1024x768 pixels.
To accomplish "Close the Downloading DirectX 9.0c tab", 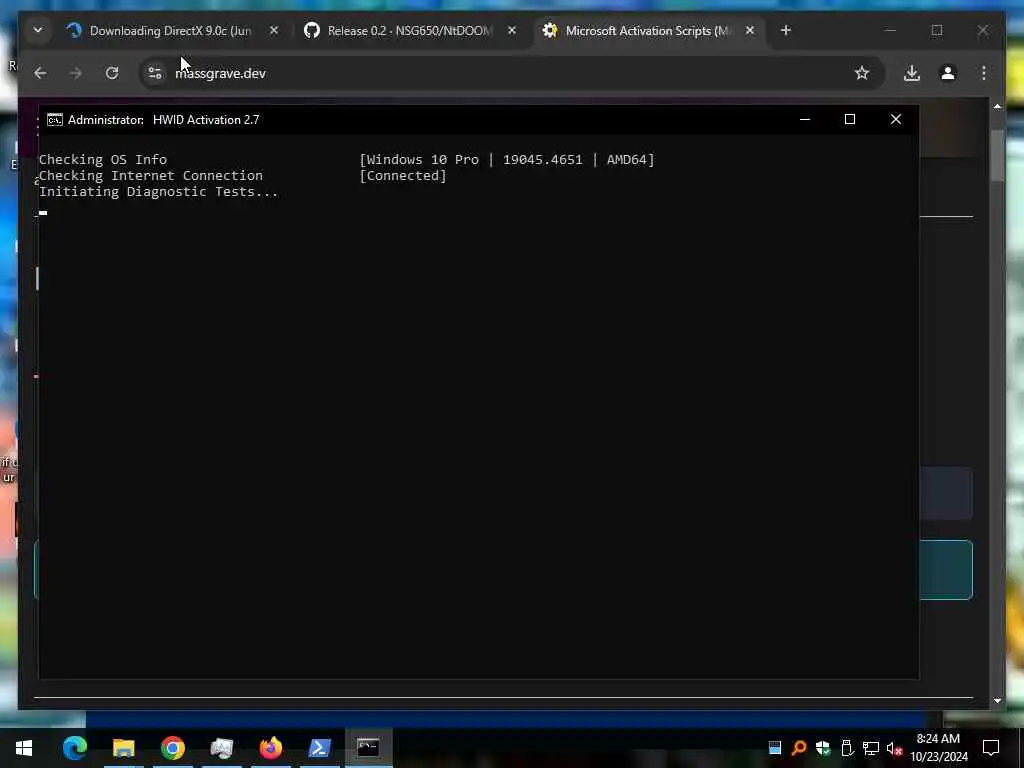I will tap(274, 31).
